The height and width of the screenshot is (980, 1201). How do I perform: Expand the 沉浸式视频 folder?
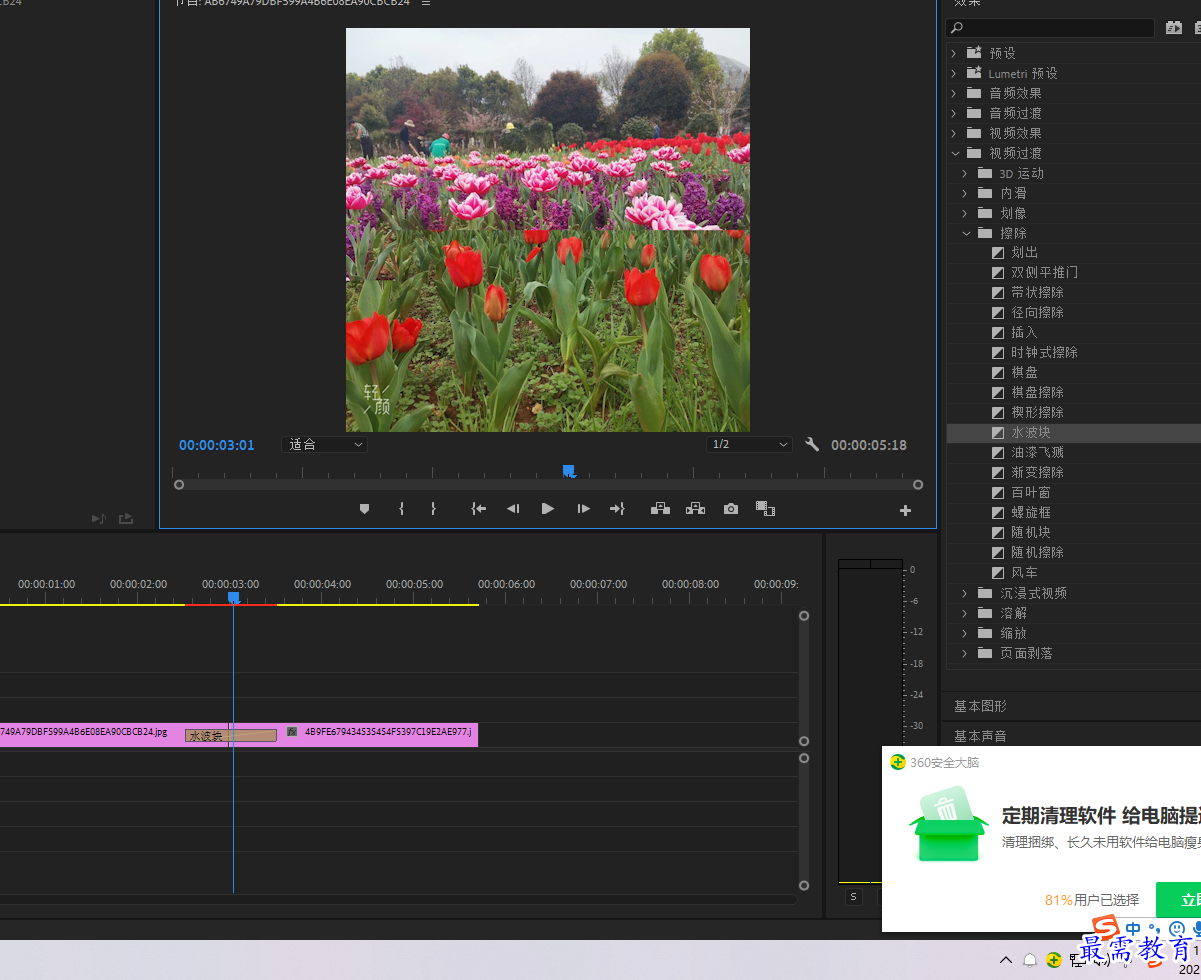coord(965,593)
